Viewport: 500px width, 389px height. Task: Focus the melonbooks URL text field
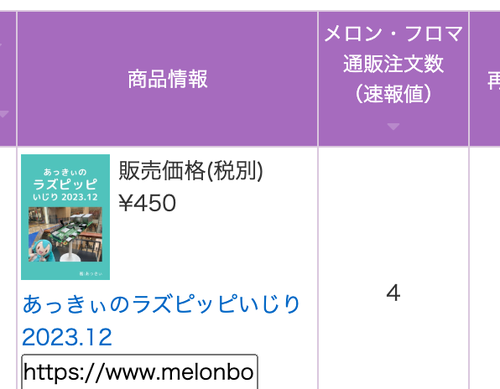tap(139, 372)
